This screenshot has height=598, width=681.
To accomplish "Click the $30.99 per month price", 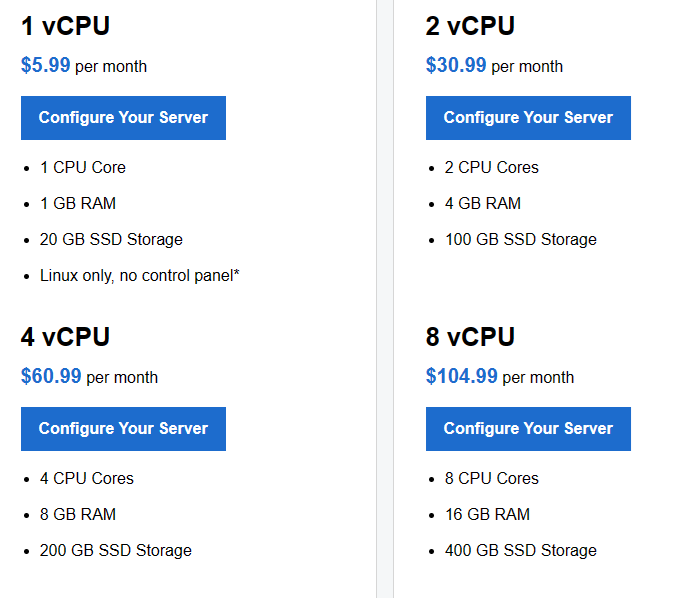I will 494,66.
